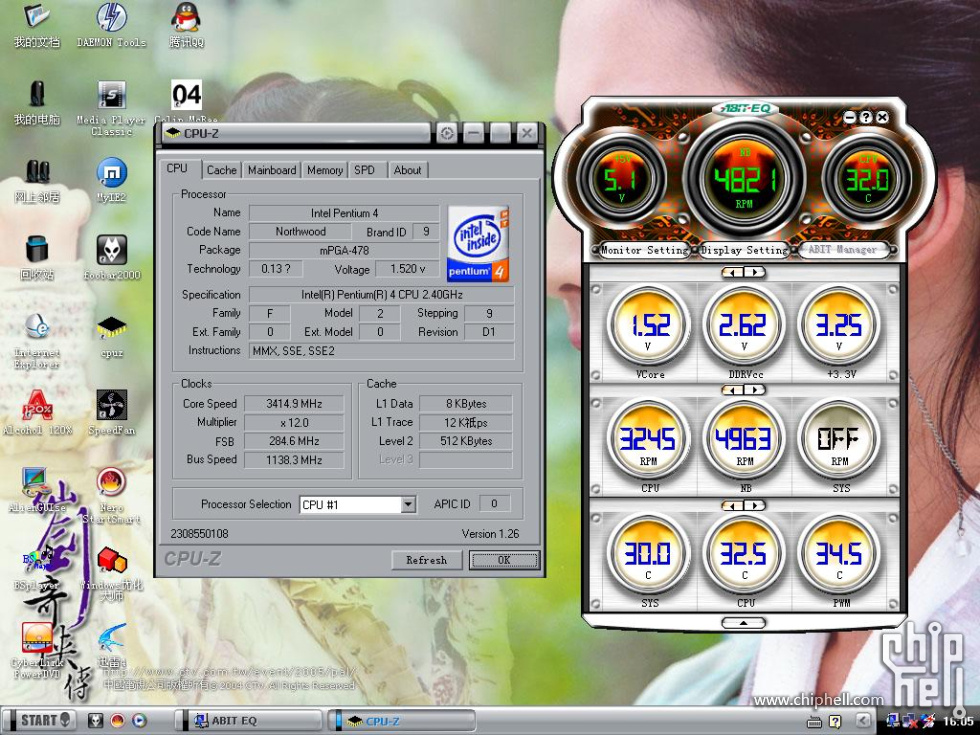
Task: Open the Processor Selection dropdown arrow
Action: pos(408,504)
